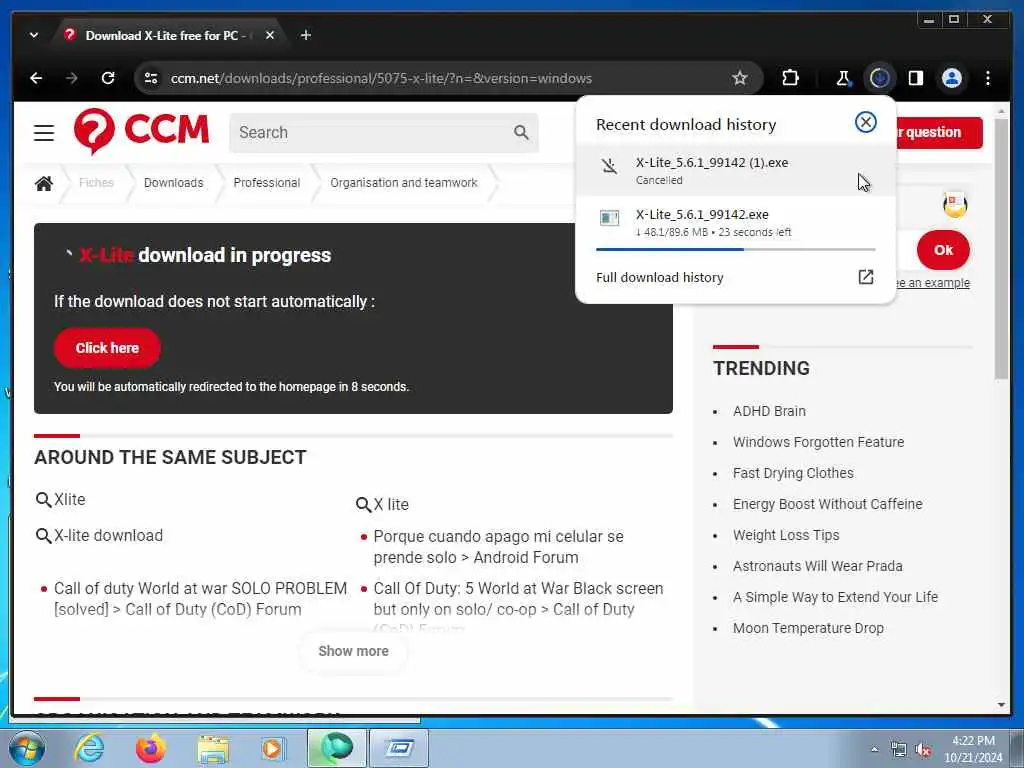Open Windows Start button

click(x=27, y=748)
